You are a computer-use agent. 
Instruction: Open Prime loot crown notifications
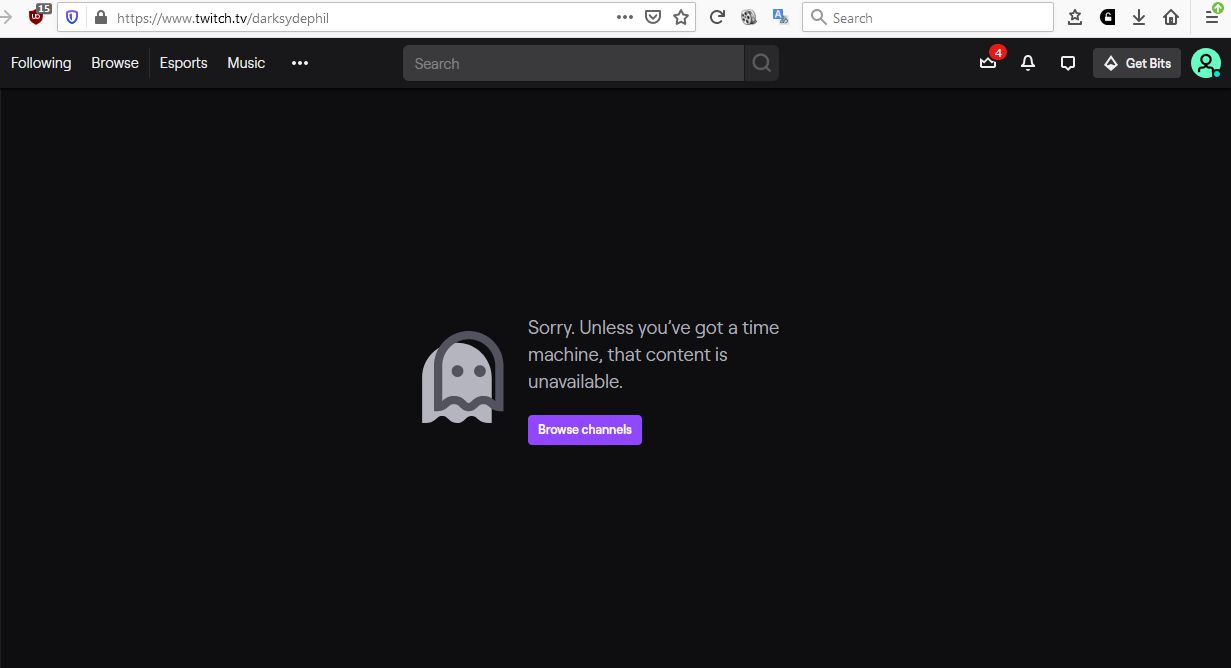(x=988, y=63)
